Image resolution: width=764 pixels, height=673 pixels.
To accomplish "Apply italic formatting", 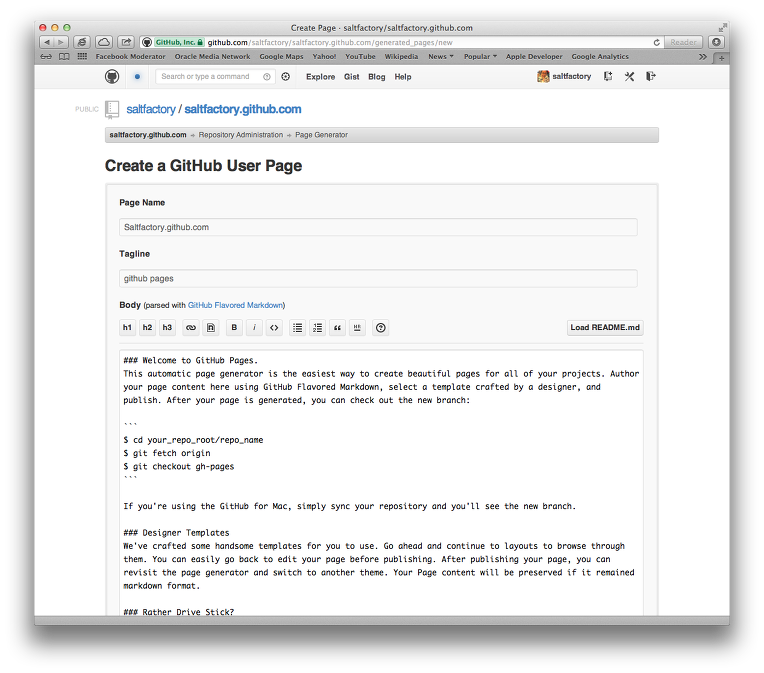I will coord(254,327).
